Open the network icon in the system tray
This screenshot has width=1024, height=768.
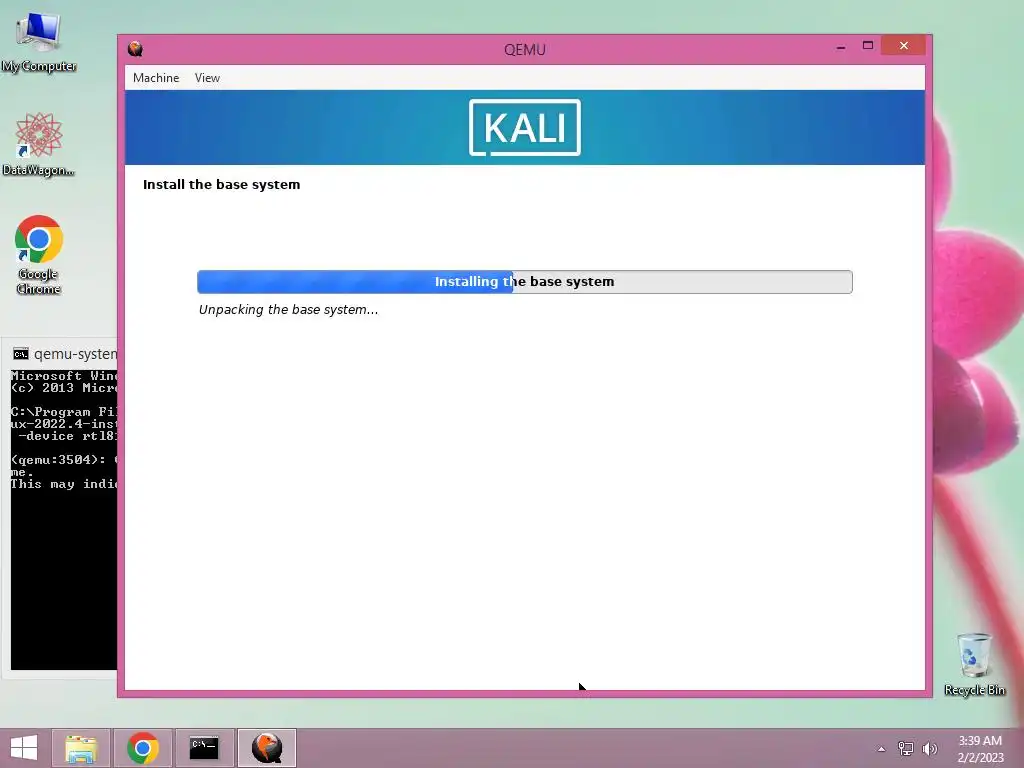pyautogui.click(x=906, y=748)
